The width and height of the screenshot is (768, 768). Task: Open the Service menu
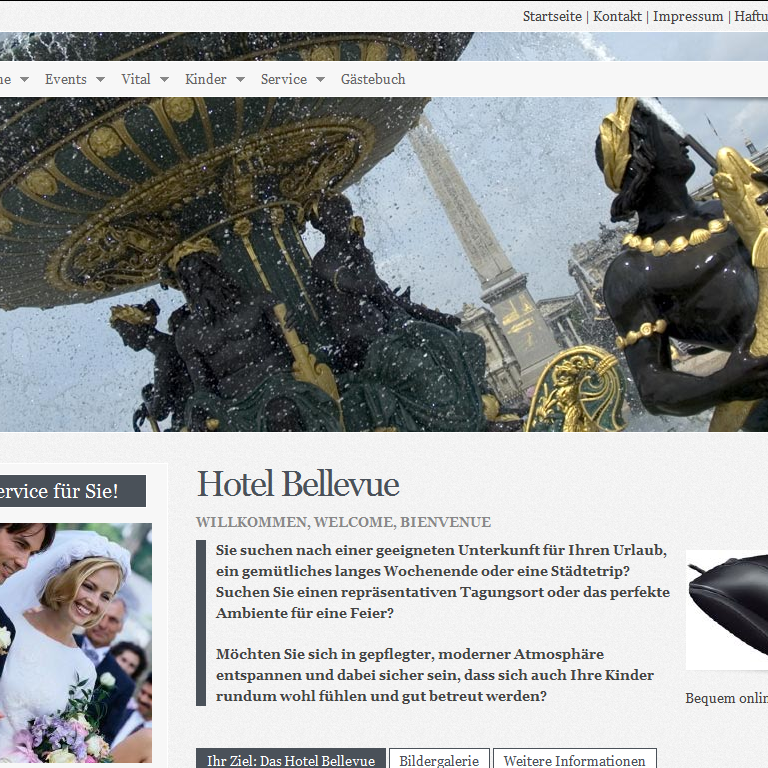[284, 79]
